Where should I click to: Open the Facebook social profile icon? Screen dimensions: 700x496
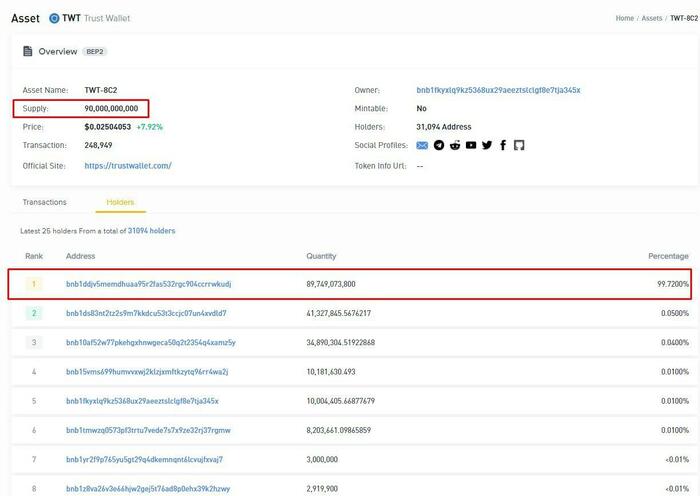pyautogui.click(x=503, y=145)
